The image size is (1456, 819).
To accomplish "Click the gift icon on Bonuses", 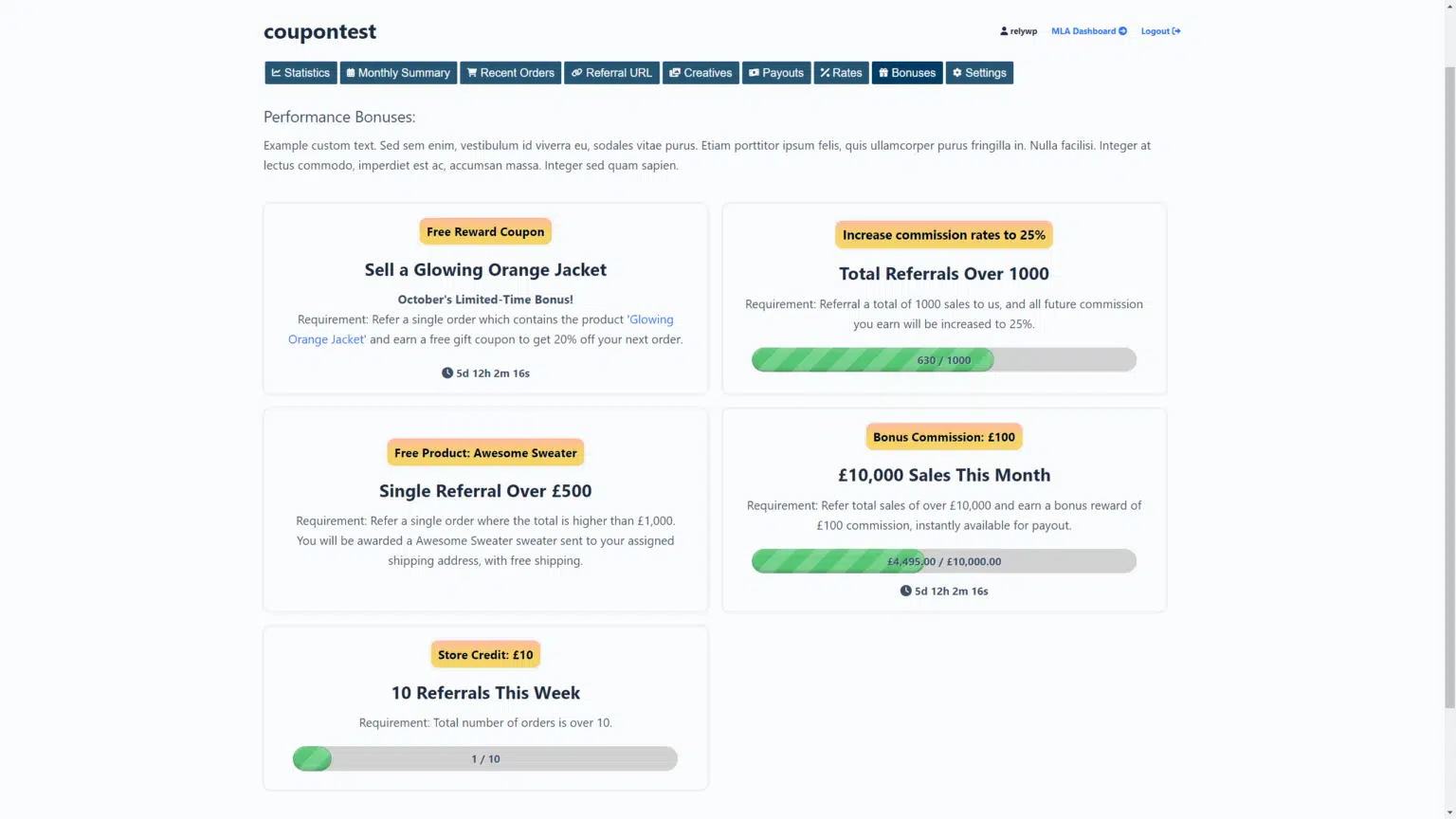I will (x=883, y=73).
